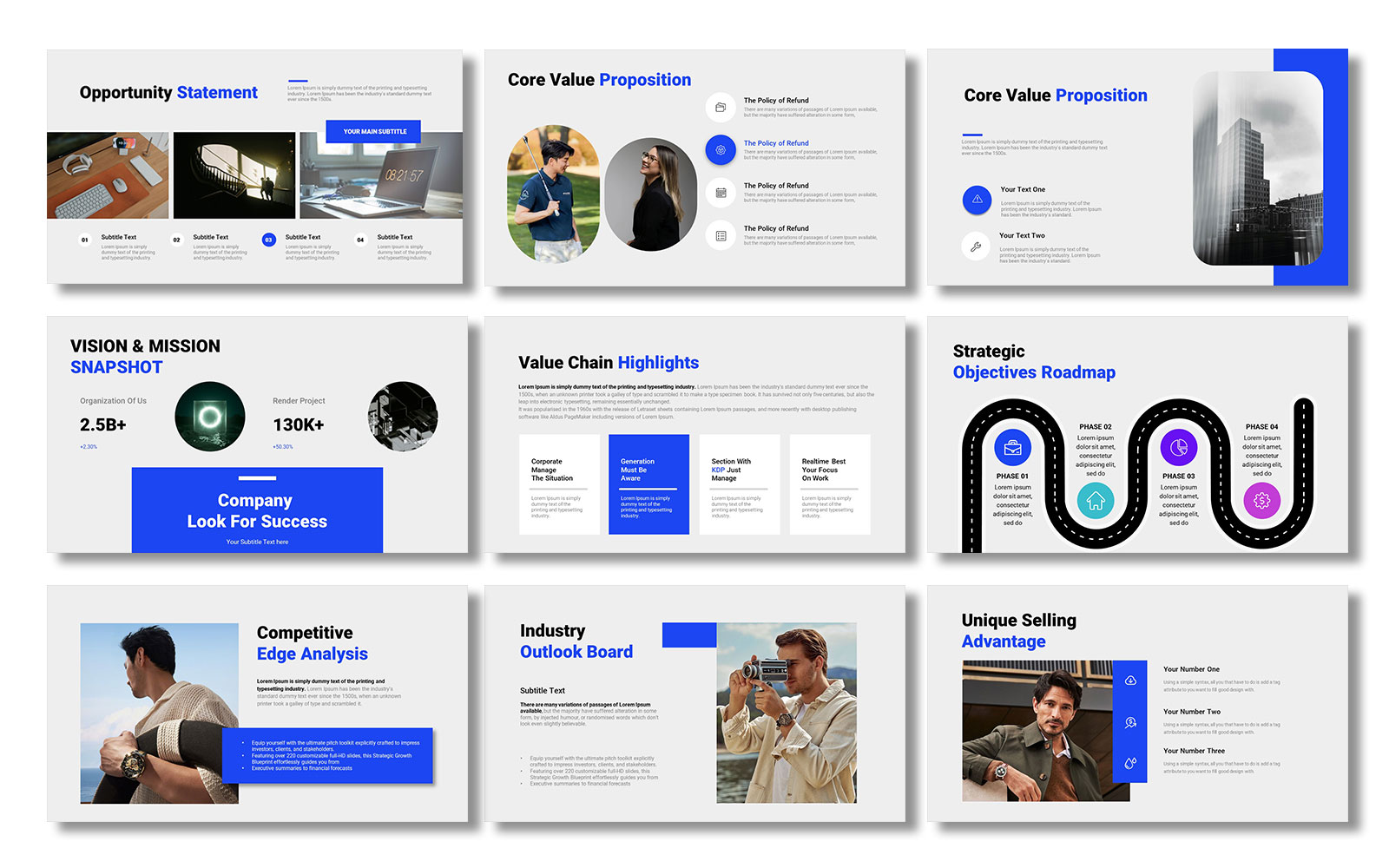Click the Realtime Best Your Focus On Work card
This screenshot has width=1389, height=868.
[829, 484]
